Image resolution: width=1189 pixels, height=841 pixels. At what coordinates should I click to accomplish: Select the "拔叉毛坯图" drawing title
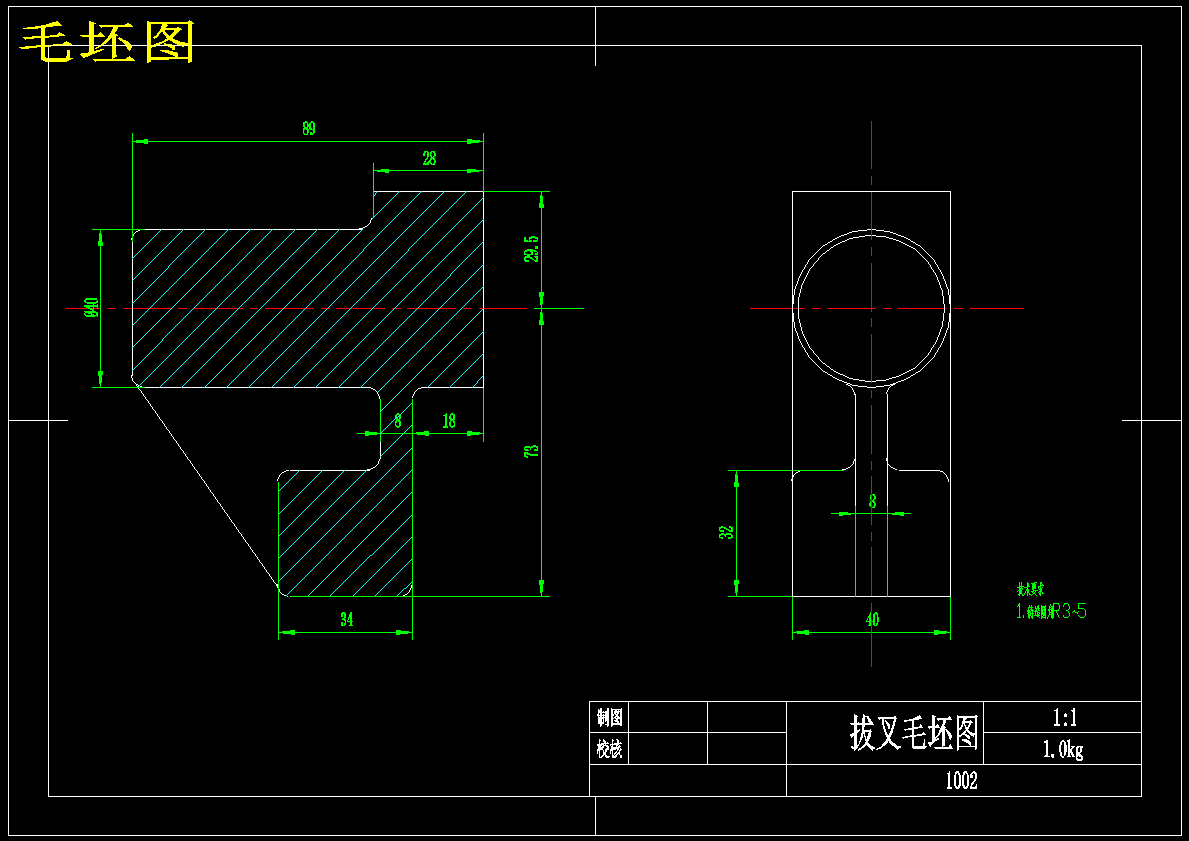pyautogui.click(x=914, y=733)
